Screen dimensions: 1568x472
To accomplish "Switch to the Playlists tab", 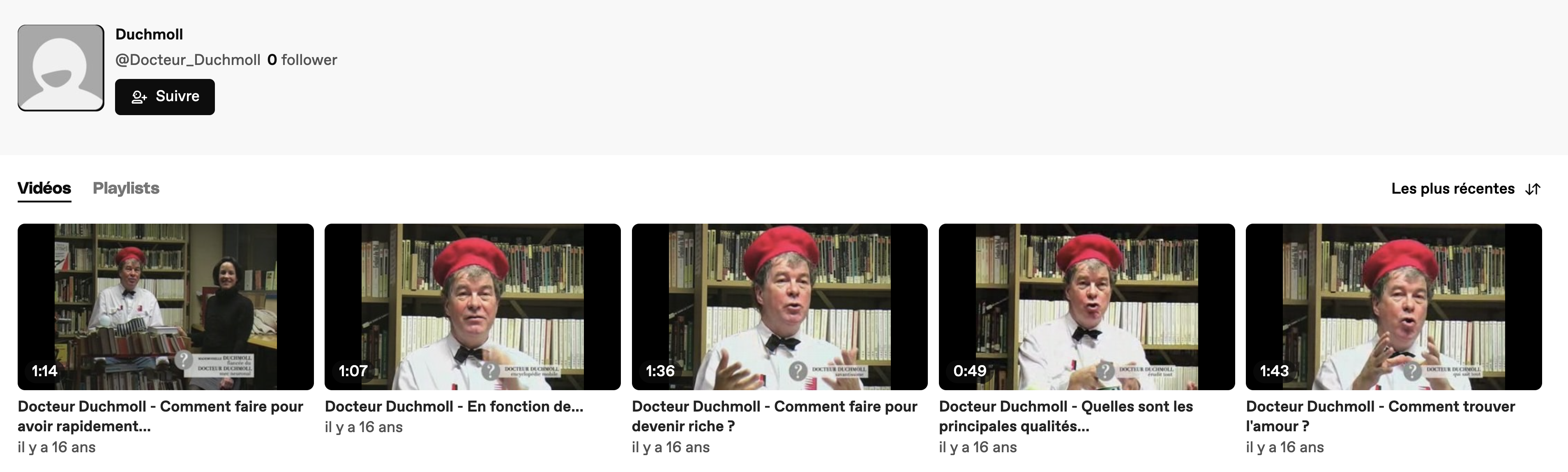I will tap(126, 188).
